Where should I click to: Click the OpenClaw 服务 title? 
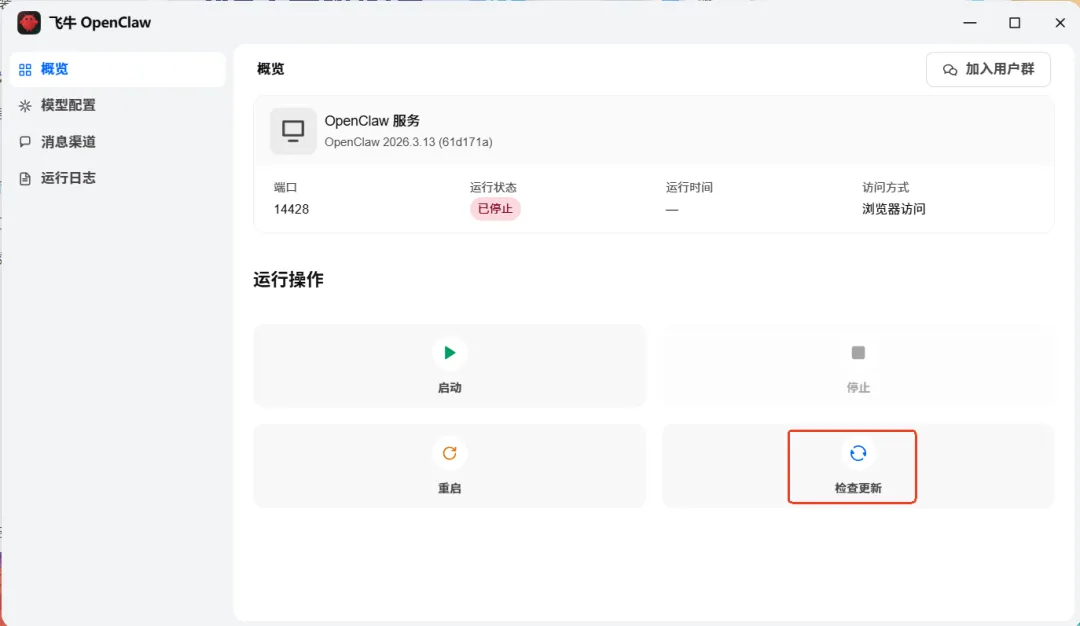click(x=372, y=121)
